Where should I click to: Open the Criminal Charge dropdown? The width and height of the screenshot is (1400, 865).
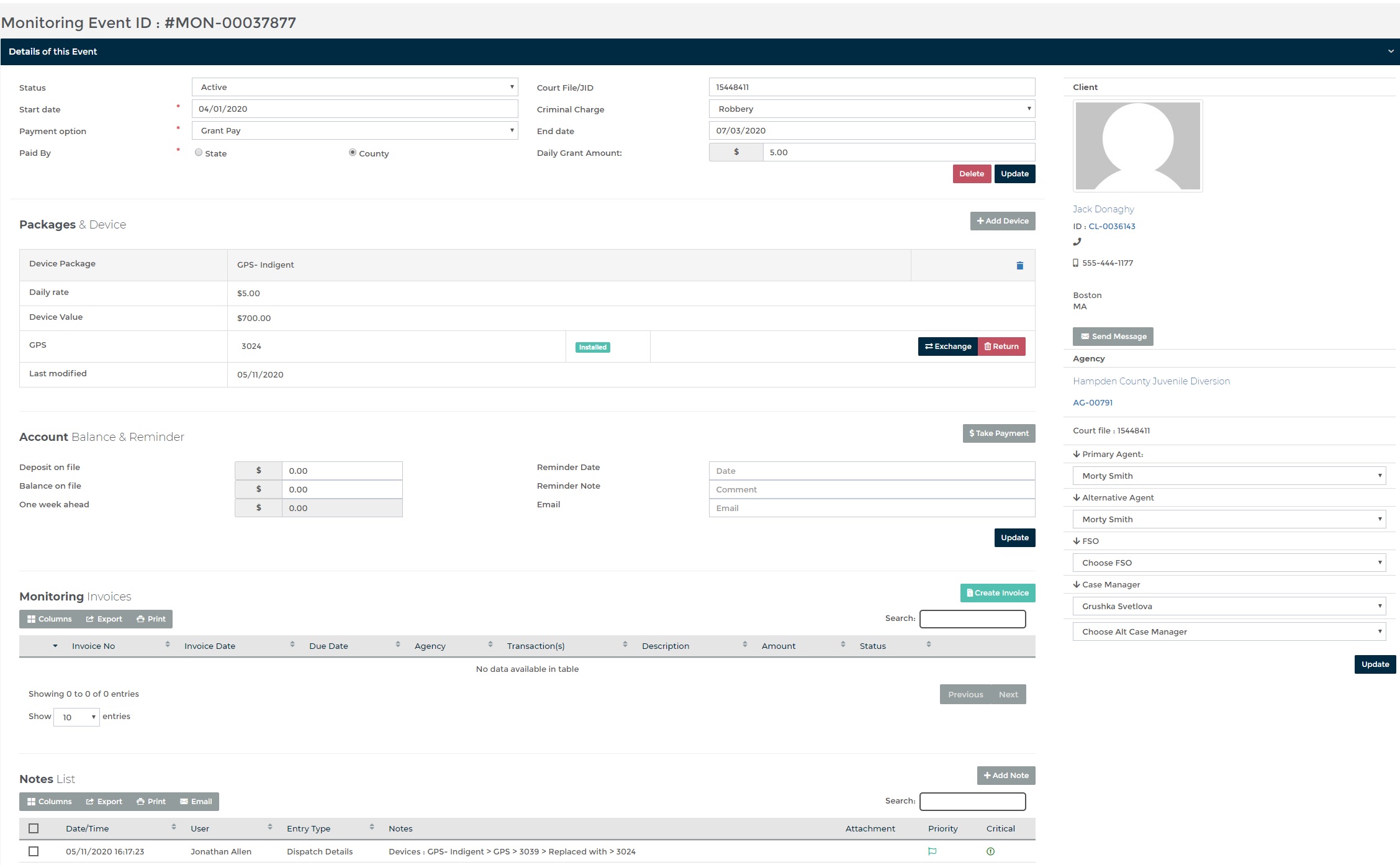point(872,109)
